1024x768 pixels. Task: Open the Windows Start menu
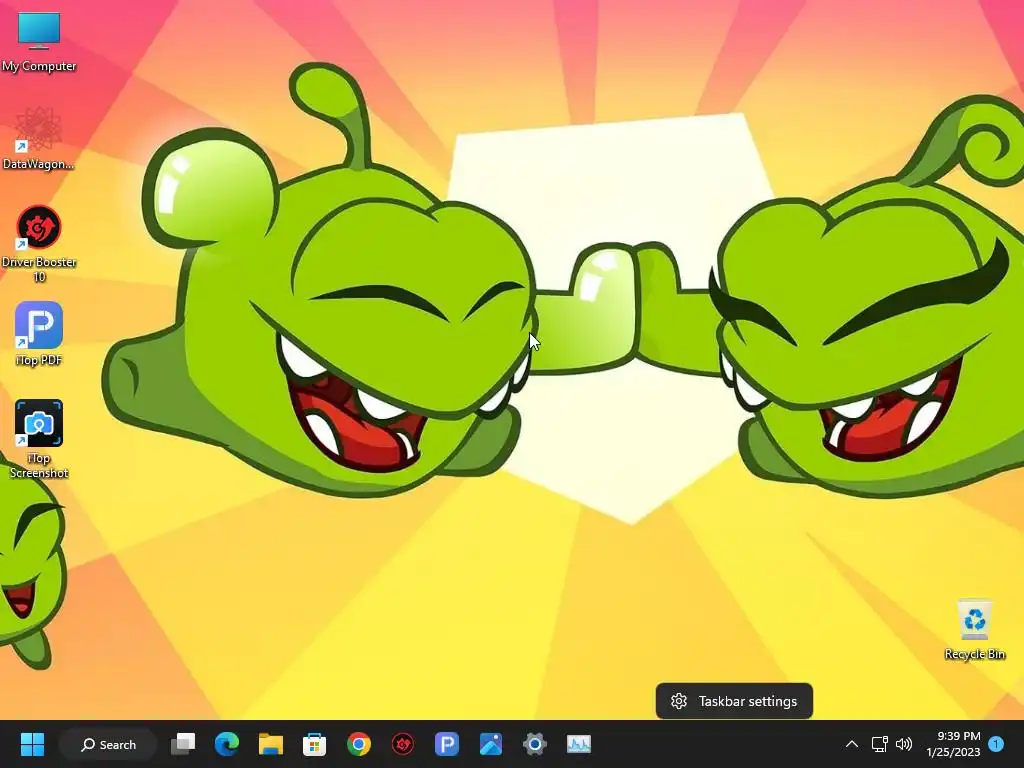coord(32,744)
